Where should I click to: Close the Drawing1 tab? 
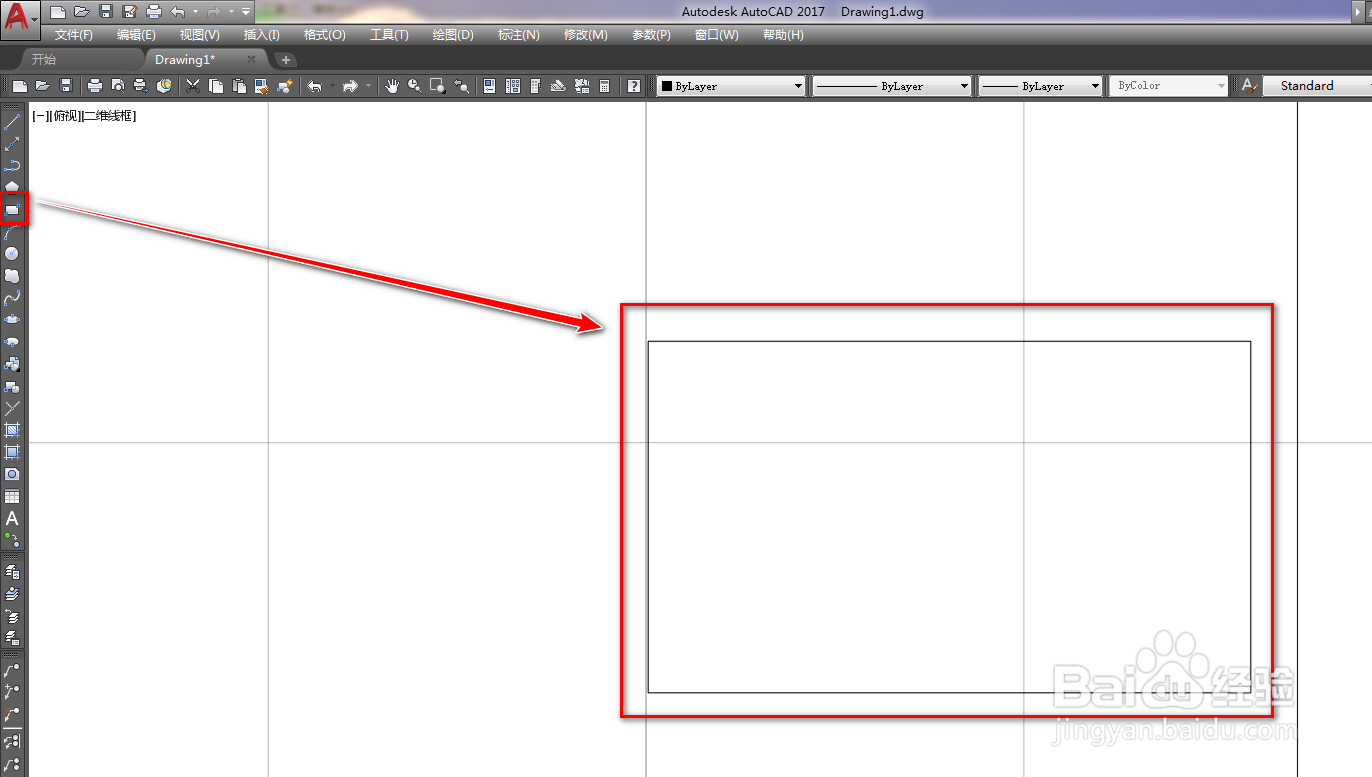coord(251,59)
